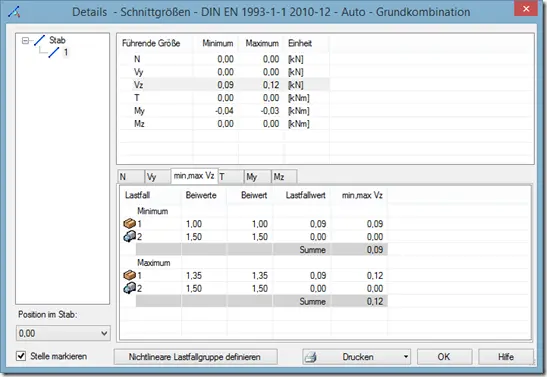547x377 pixels.
Task: Click the Stab root member icon
Action: pyautogui.click(x=39, y=40)
